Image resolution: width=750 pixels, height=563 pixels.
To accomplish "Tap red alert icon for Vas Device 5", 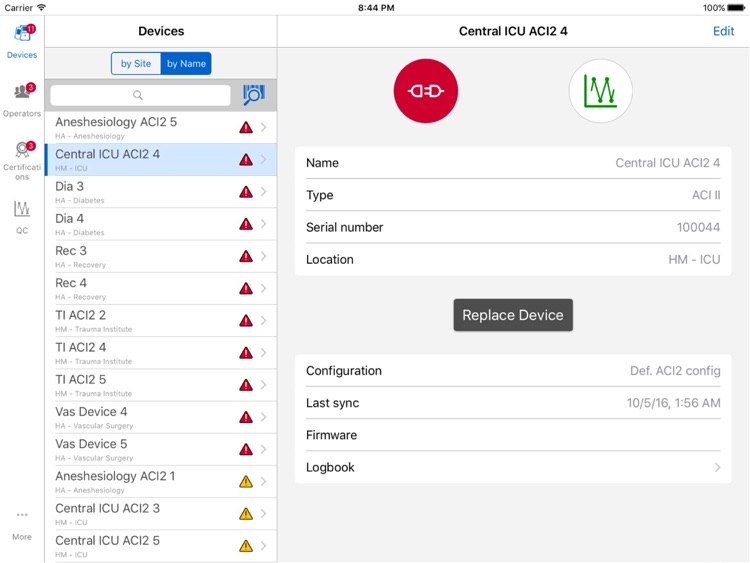I will [x=246, y=450].
